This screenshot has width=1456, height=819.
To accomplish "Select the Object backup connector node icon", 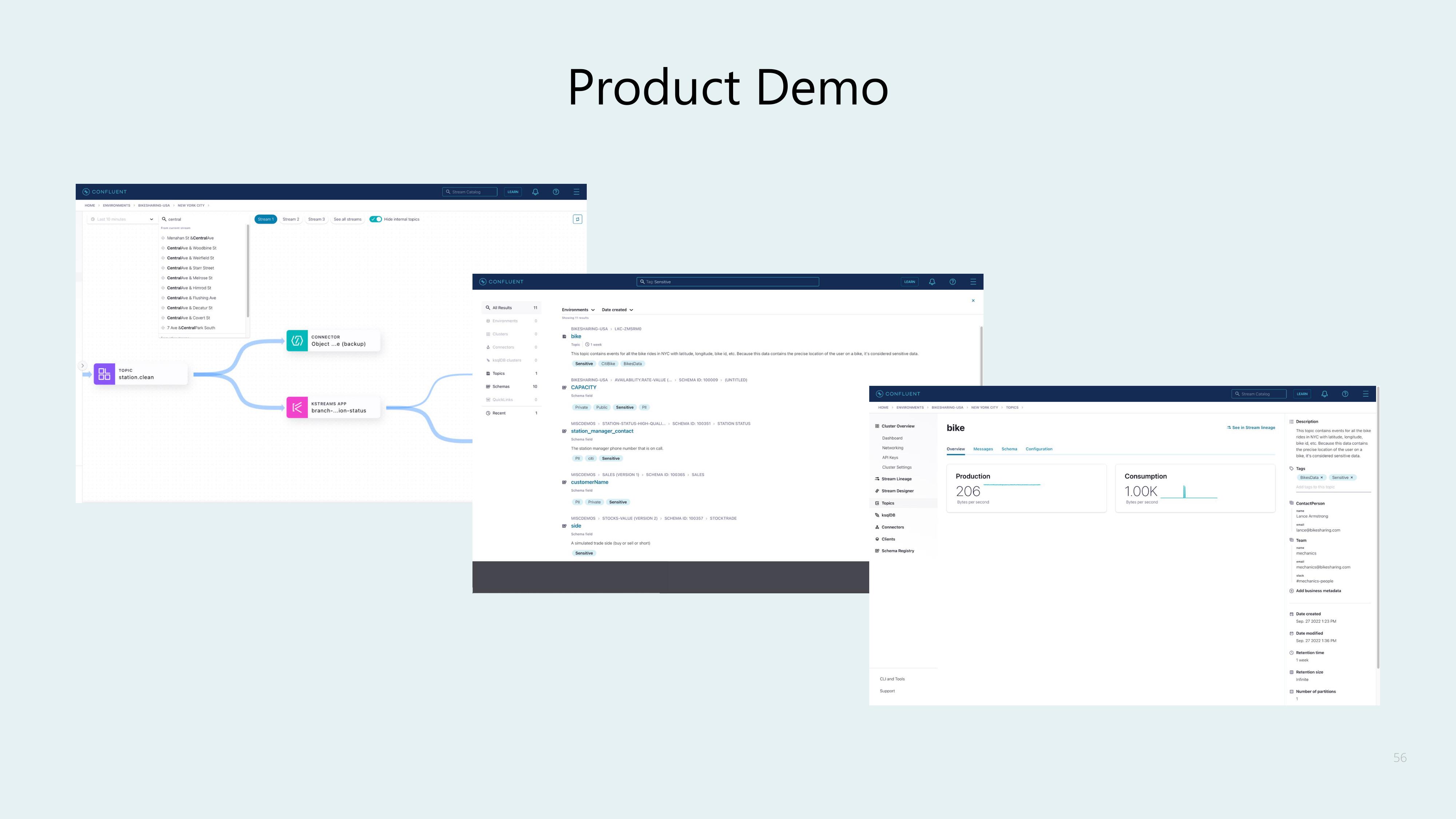I will [297, 341].
